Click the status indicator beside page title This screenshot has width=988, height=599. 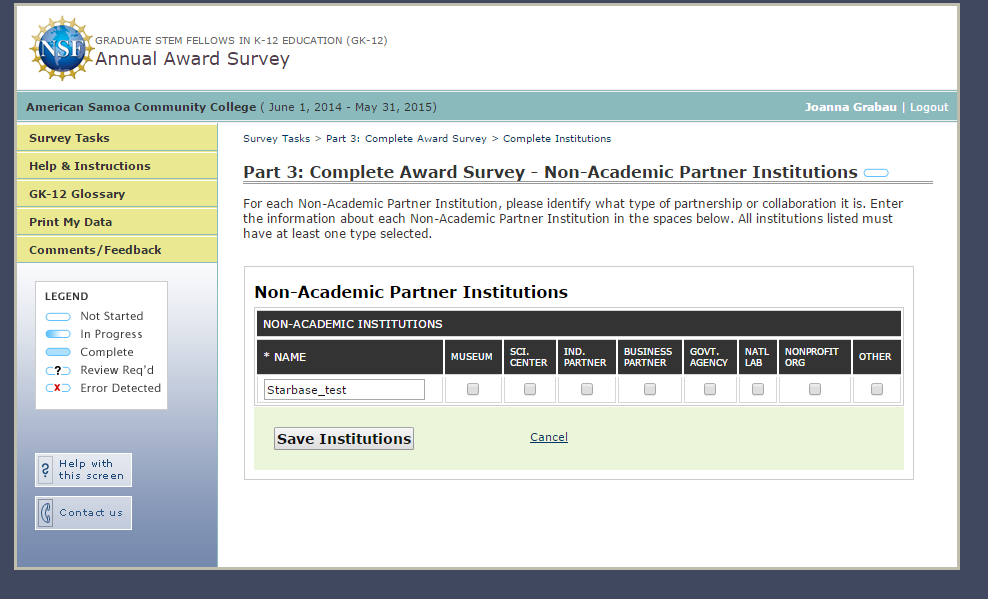(876, 173)
